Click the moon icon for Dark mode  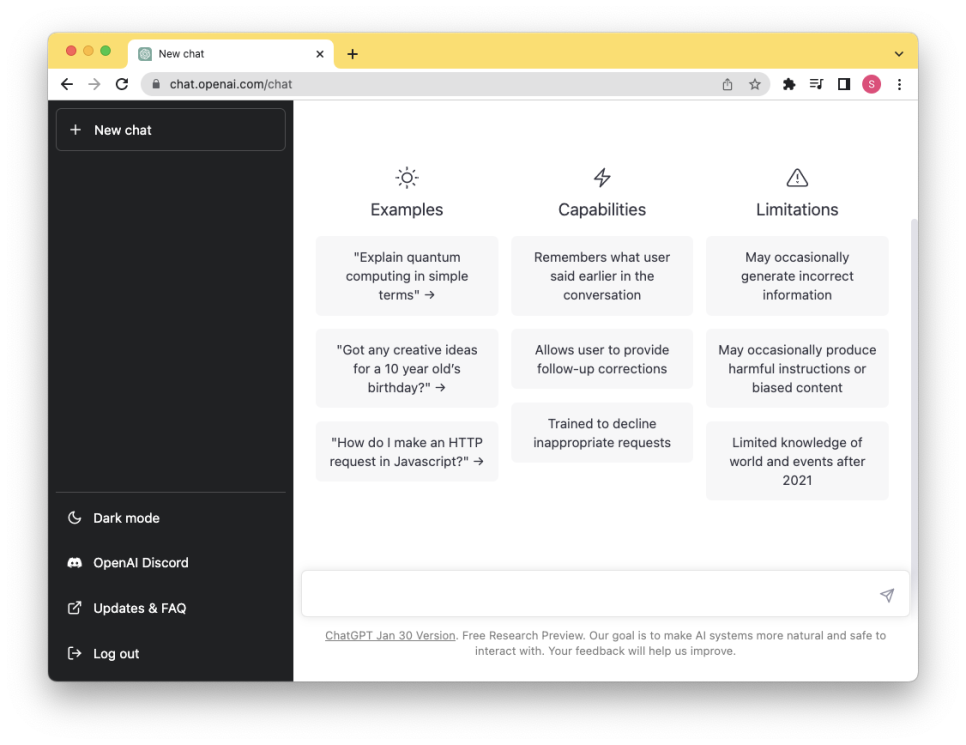point(75,518)
